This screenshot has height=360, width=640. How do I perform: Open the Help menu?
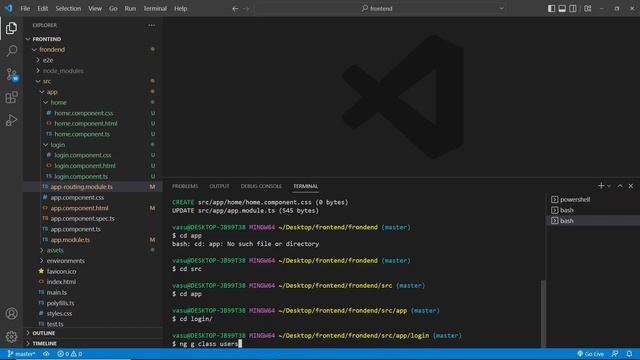[180, 9]
